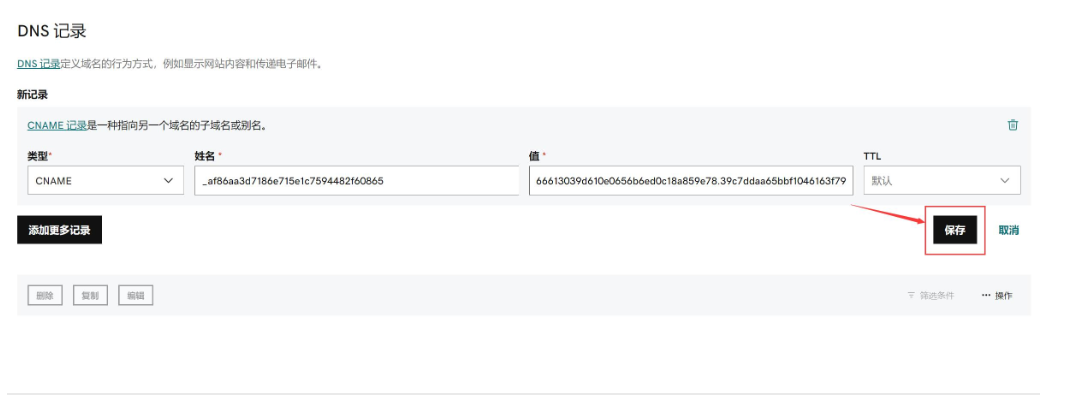Click 取消 to cancel the new record
The height and width of the screenshot is (416, 1091).
click(x=1008, y=230)
